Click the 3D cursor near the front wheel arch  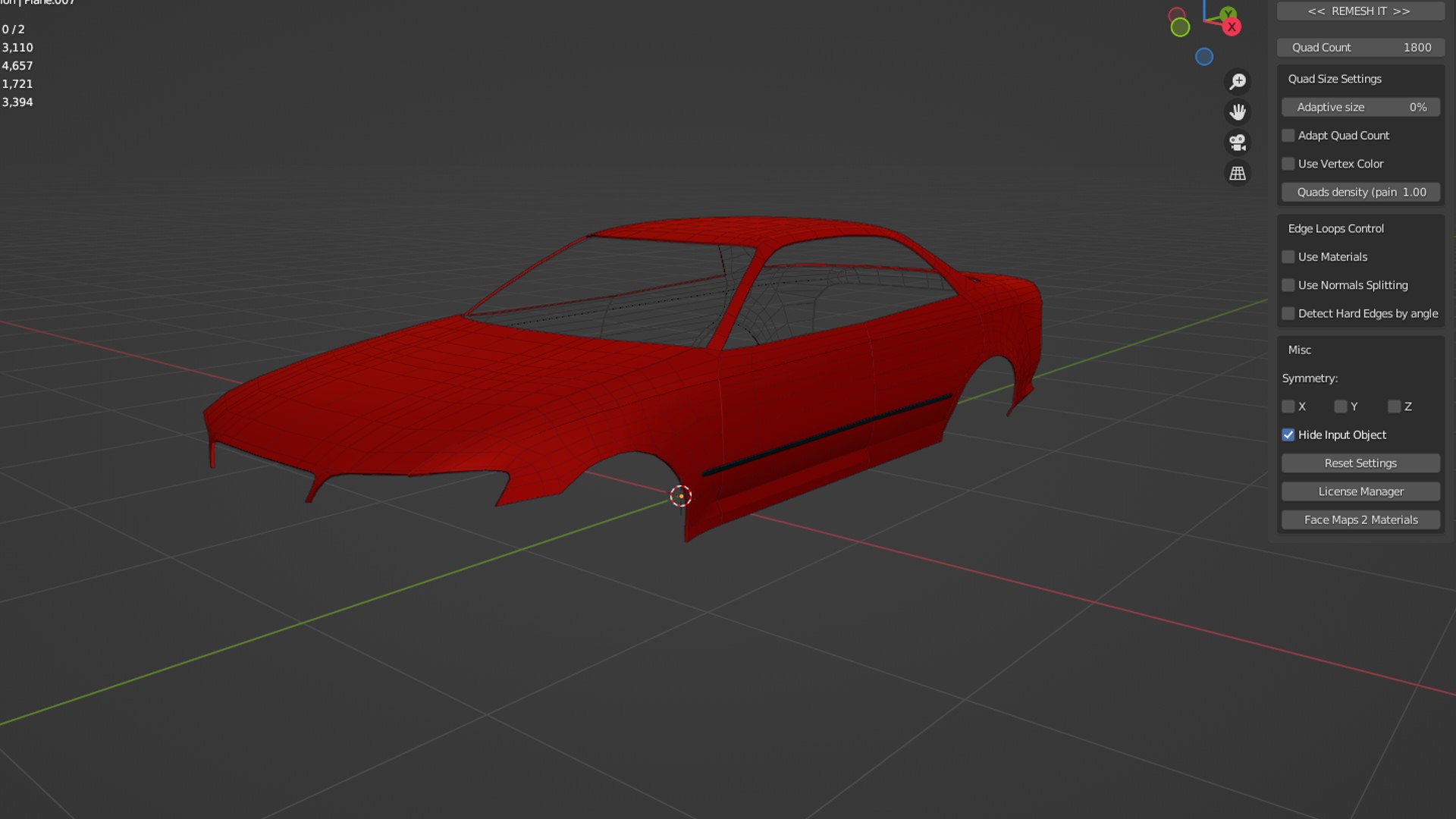point(681,496)
